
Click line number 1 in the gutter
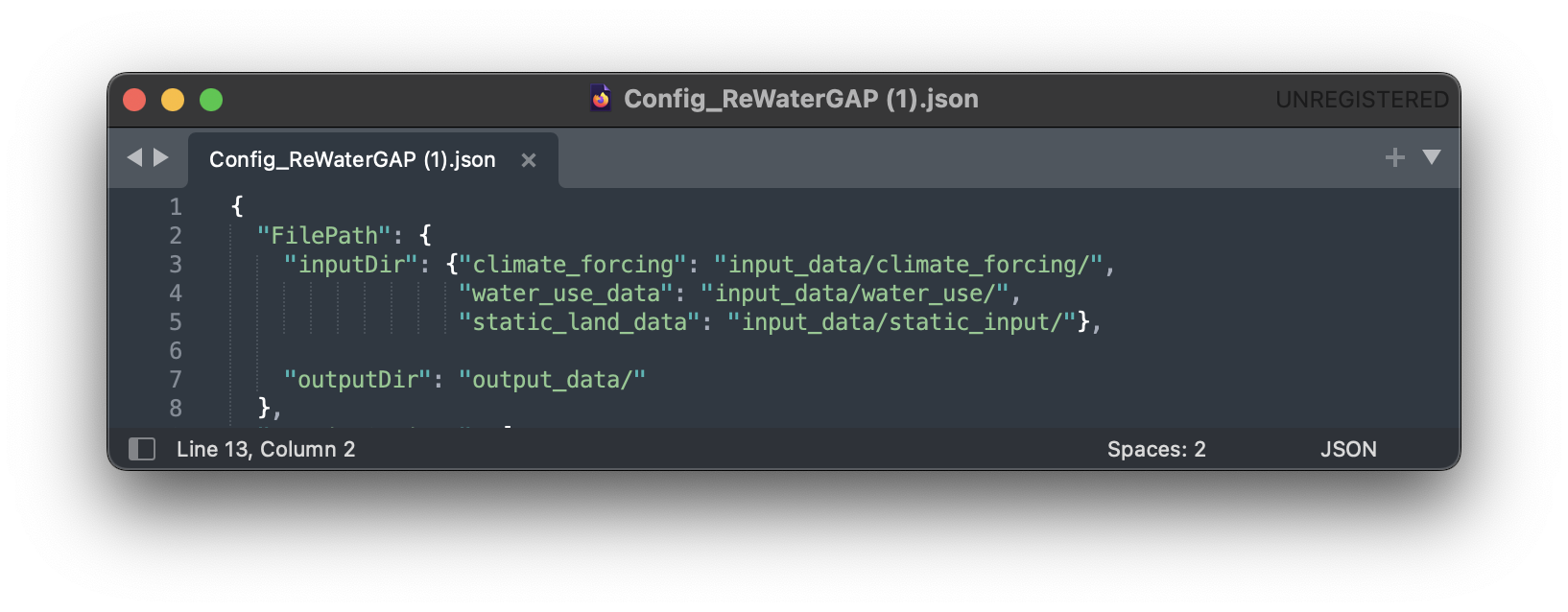coord(176,207)
